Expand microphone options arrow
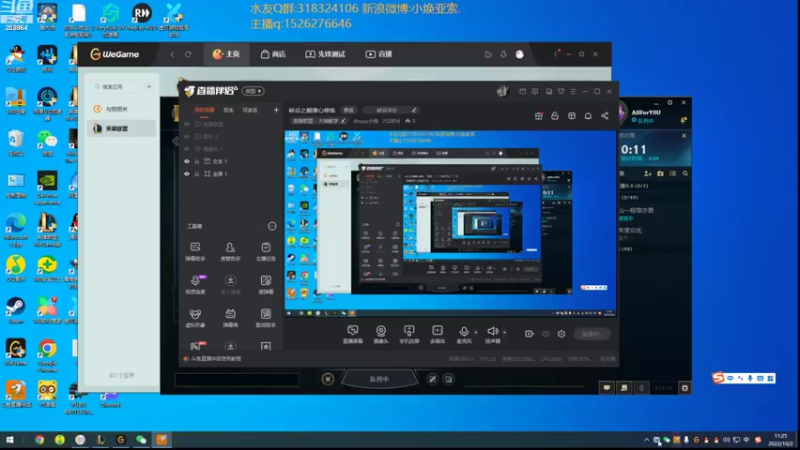The width and height of the screenshot is (800, 450). tap(476, 332)
